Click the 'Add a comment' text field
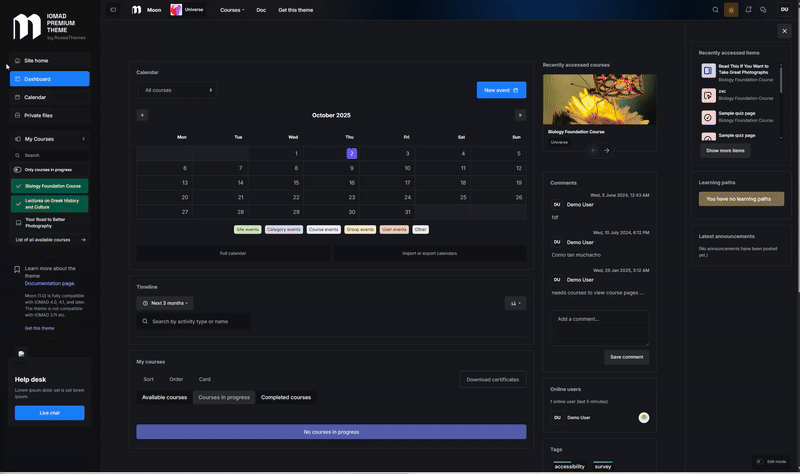 pyautogui.click(x=599, y=328)
